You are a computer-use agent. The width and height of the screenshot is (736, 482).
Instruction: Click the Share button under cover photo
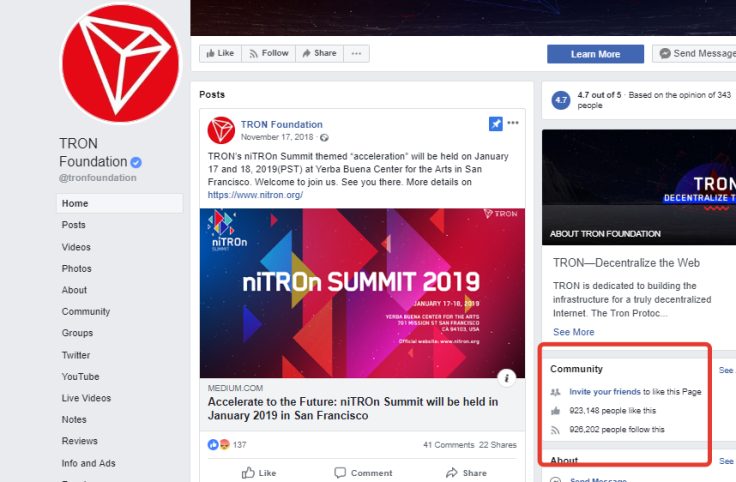[x=320, y=54]
